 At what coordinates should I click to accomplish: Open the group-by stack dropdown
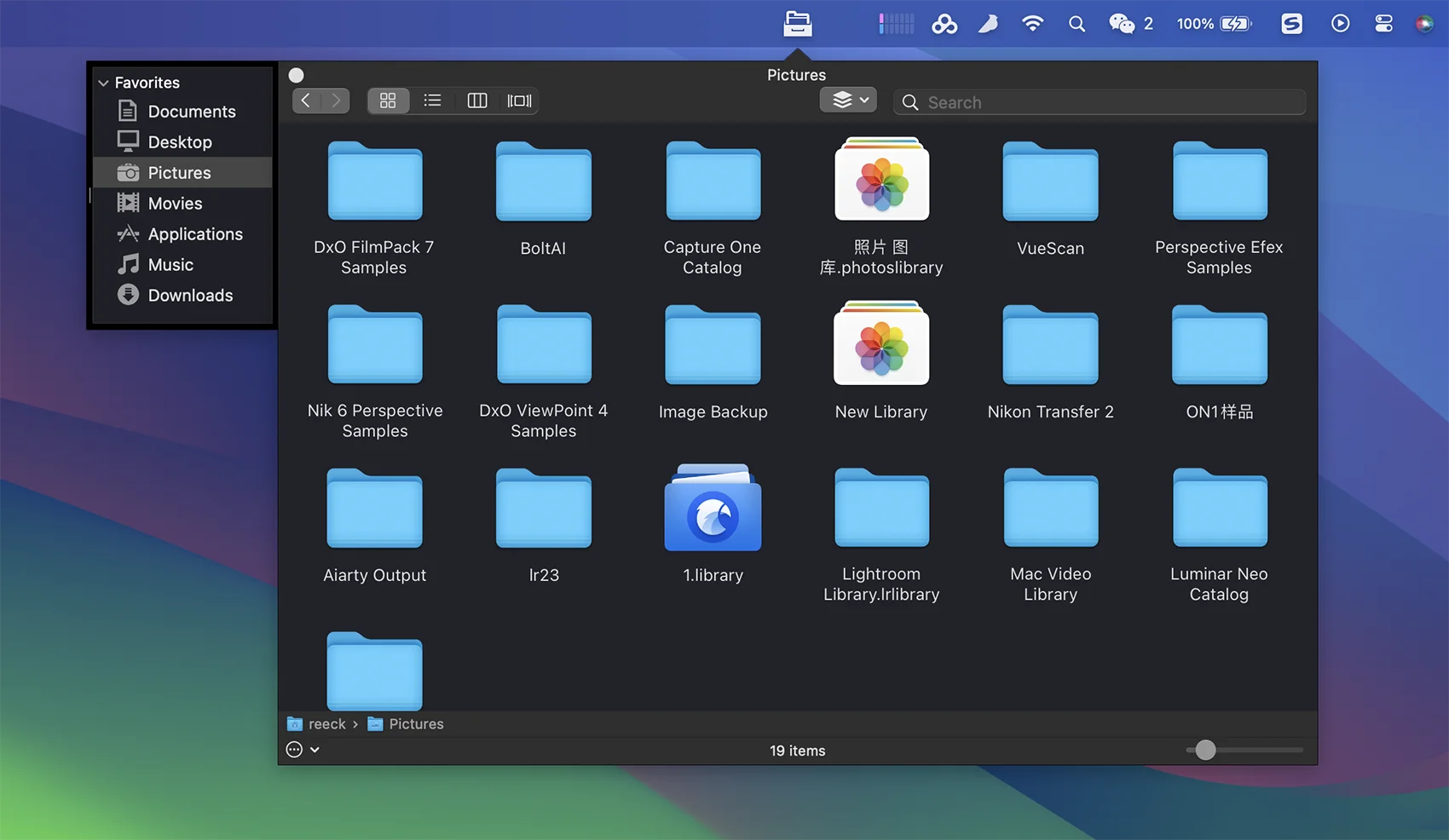point(849,100)
